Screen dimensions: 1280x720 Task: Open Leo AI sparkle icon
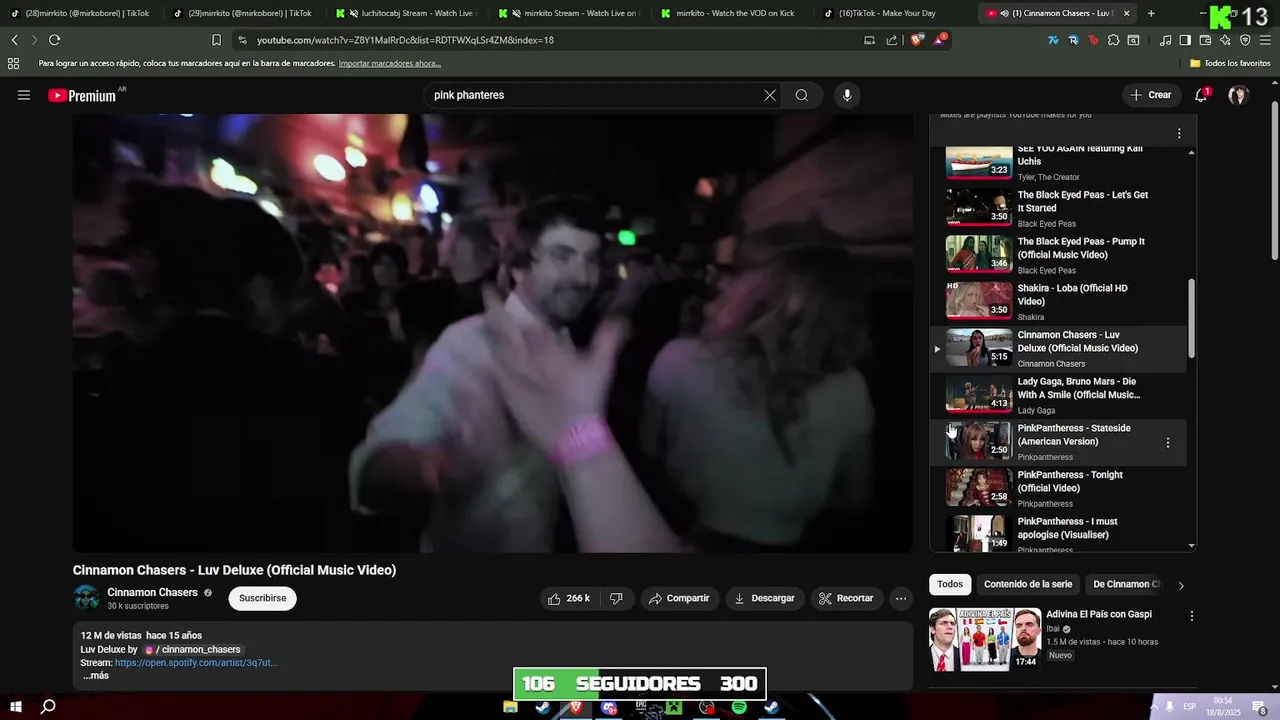point(1225,40)
